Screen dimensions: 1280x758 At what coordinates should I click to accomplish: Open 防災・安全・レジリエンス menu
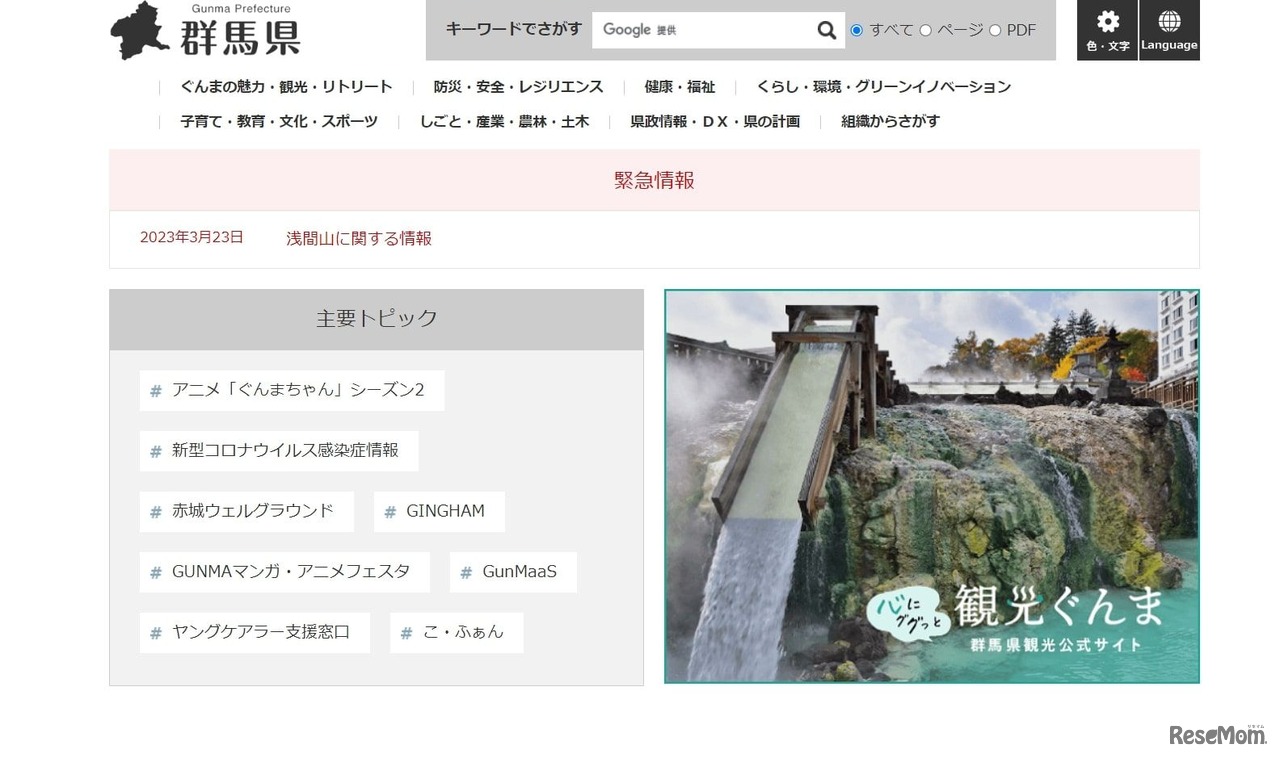(x=518, y=87)
